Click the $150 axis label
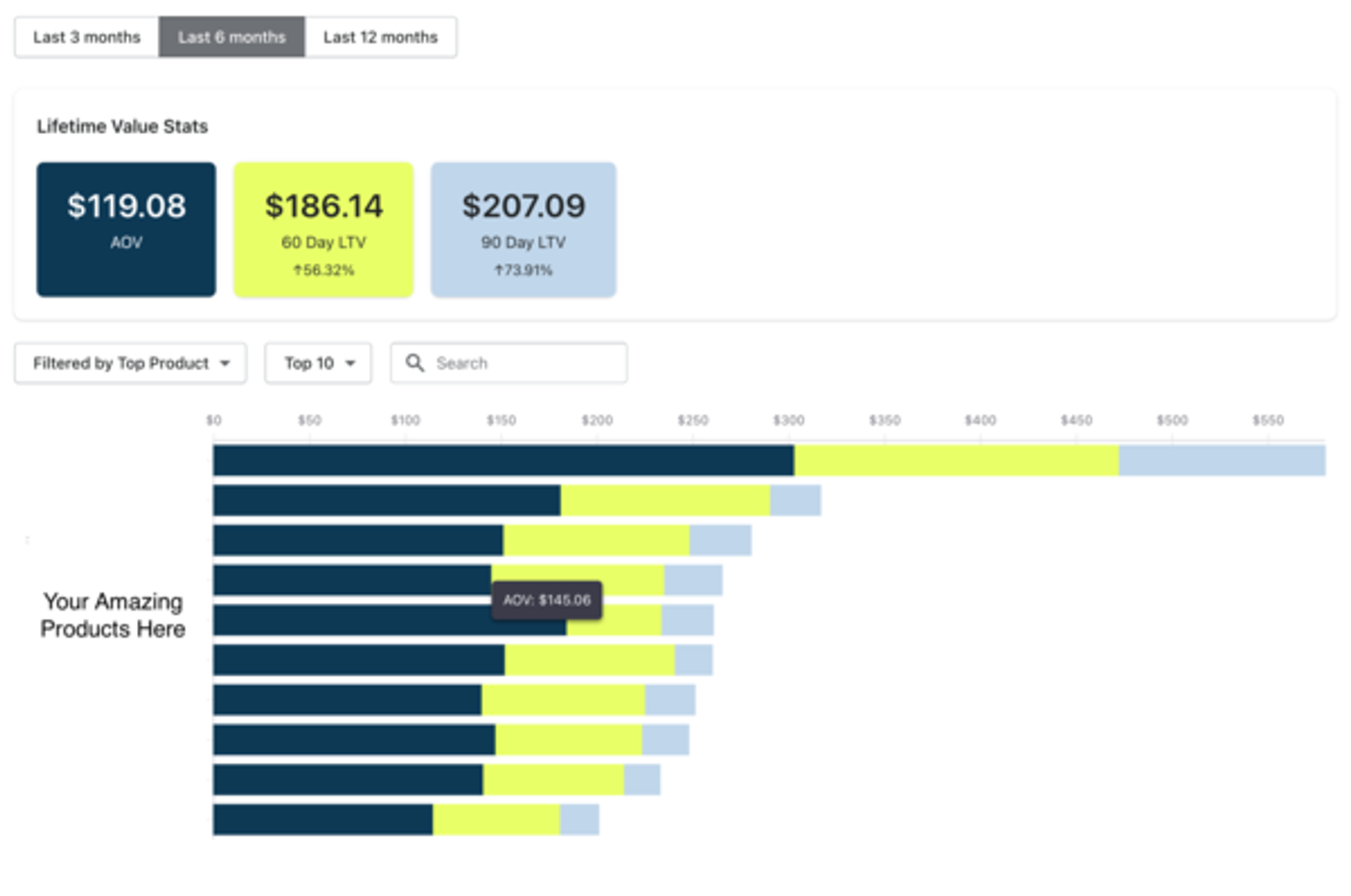The image size is (1351, 896). pyautogui.click(x=501, y=420)
